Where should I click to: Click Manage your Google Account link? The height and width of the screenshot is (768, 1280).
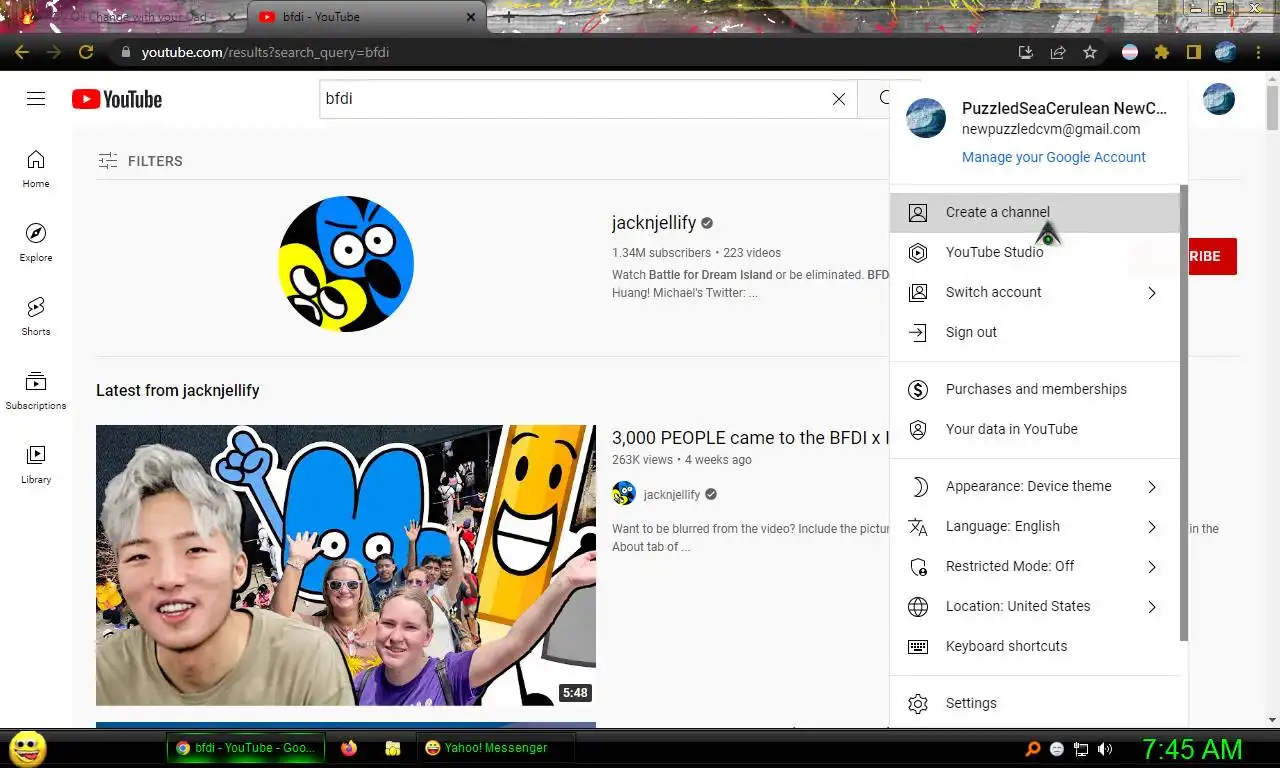(x=1054, y=157)
